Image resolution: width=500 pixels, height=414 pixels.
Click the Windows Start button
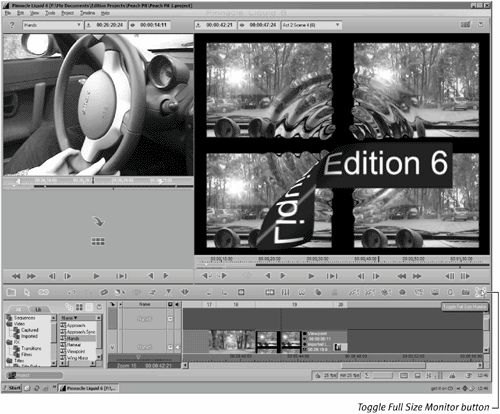pos(12,388)
